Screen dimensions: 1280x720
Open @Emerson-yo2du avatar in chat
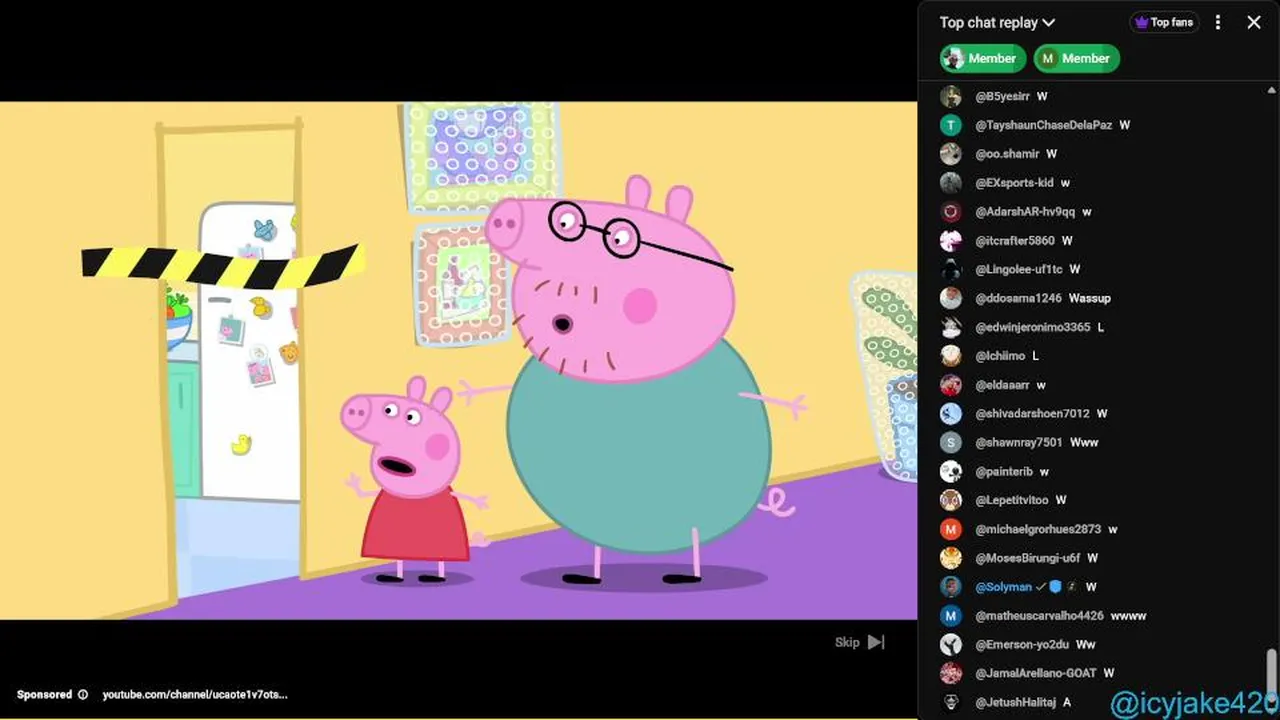click(951, 645)
